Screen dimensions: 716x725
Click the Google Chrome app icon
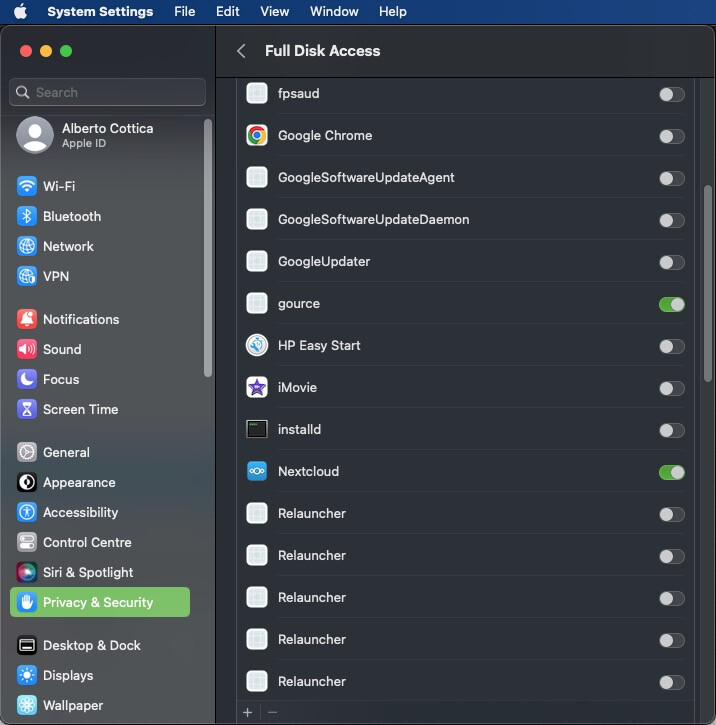point(257,136)
